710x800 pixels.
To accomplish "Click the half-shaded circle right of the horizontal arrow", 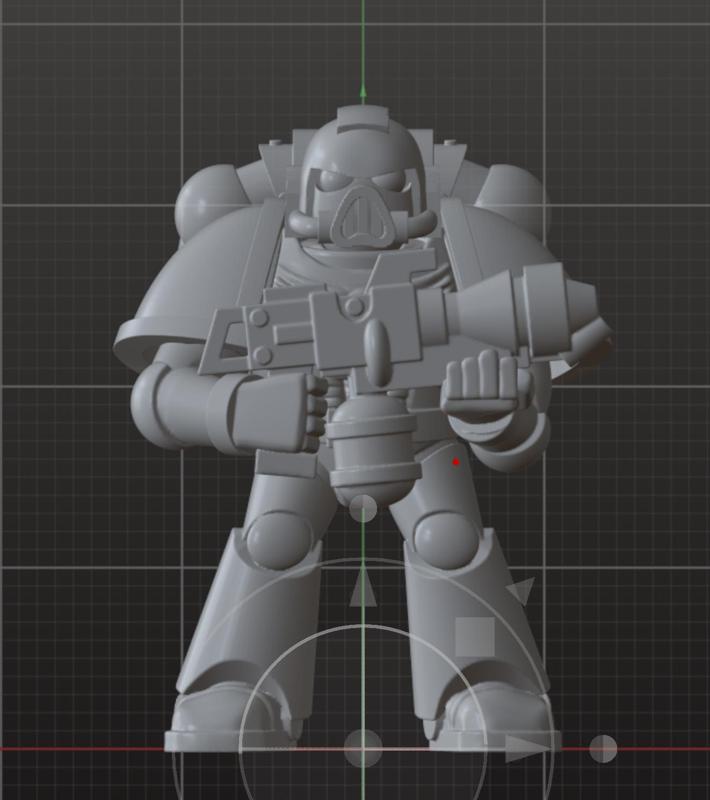I will 603,748.
